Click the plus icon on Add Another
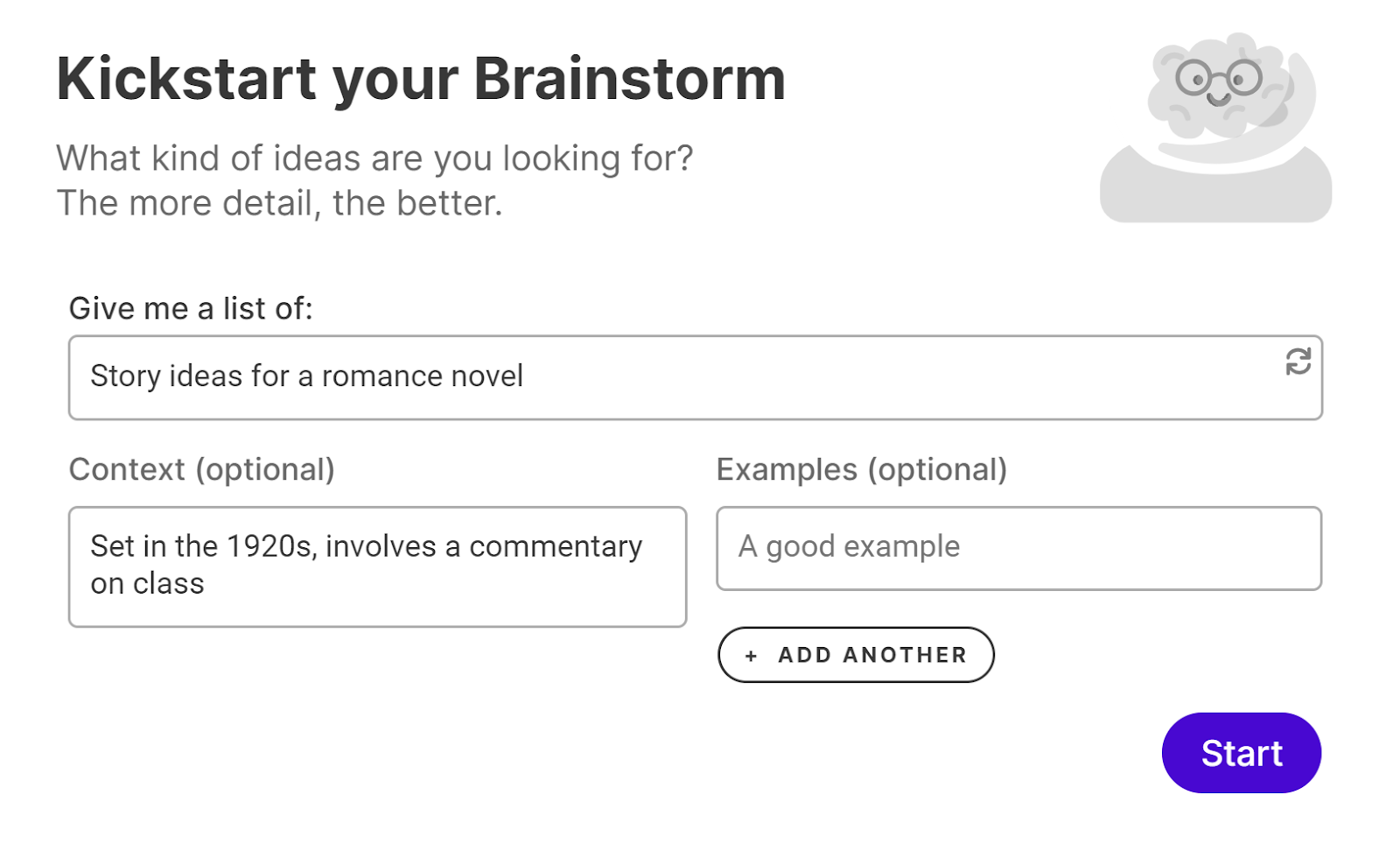The image size is (1400, 844). (x=751, y=656)
